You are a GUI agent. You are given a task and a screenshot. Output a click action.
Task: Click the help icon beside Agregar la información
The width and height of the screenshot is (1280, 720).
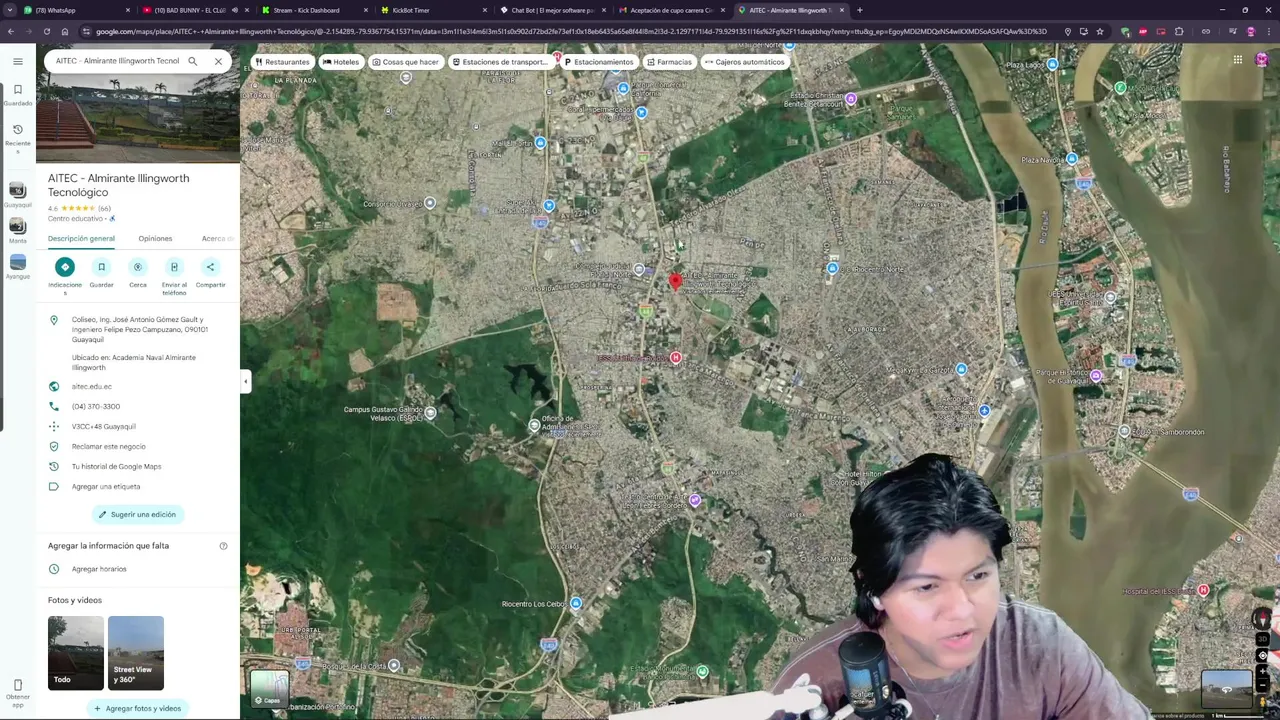point(223,546)
